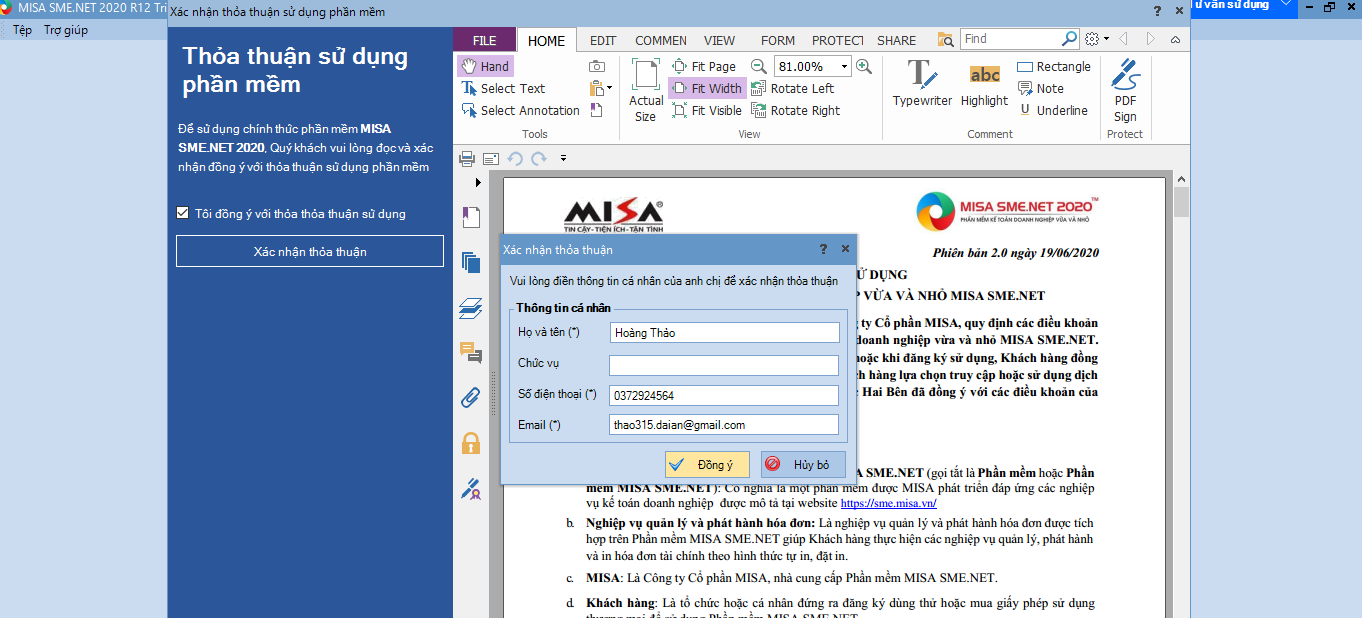Open the zoom percentage dropdown
The width and height of the screenshot is (1362, 618).
click(x=845, y=67)
